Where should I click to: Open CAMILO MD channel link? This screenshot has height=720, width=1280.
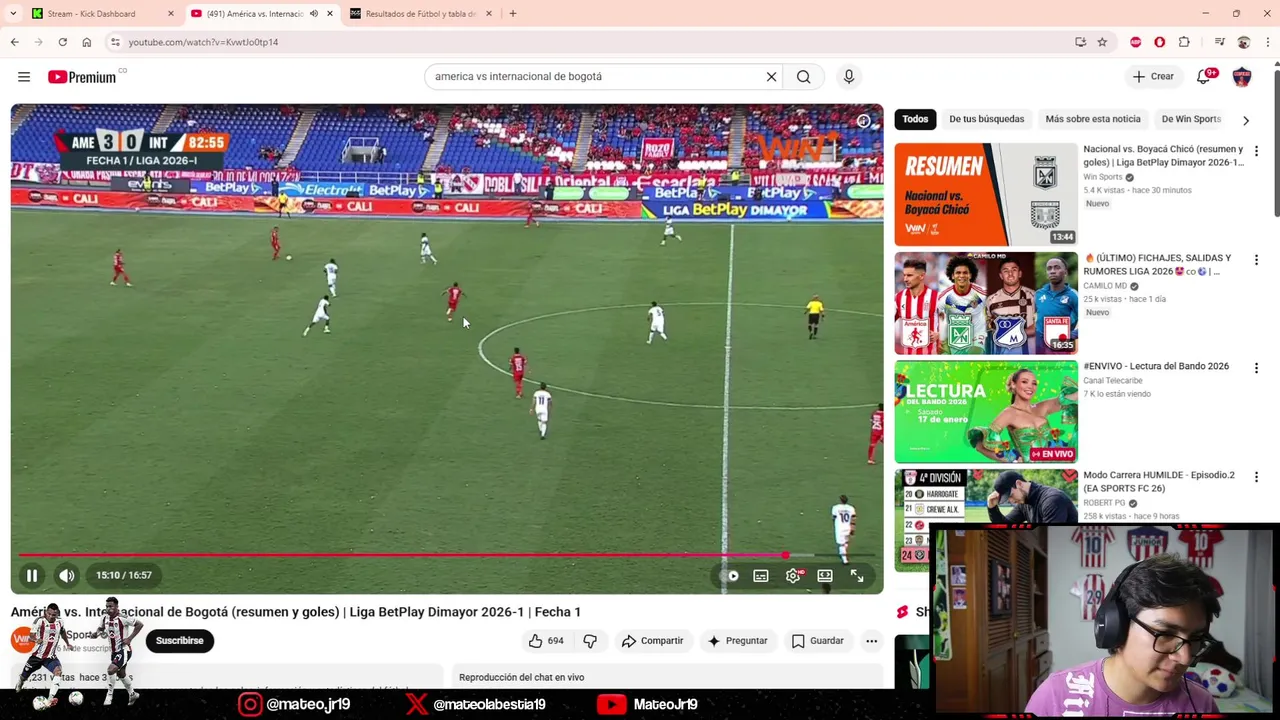1106,286
